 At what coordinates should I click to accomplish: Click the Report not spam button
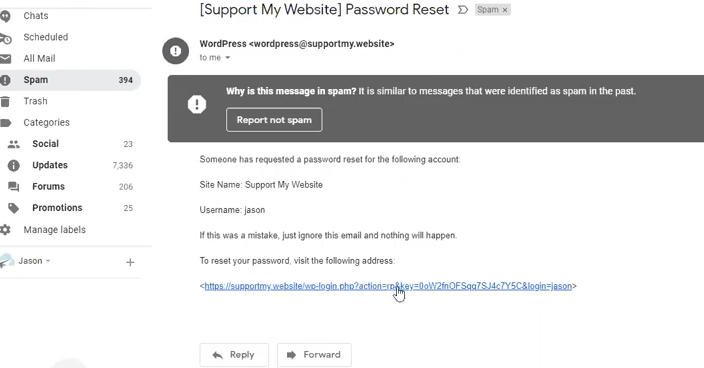point(274,120)
